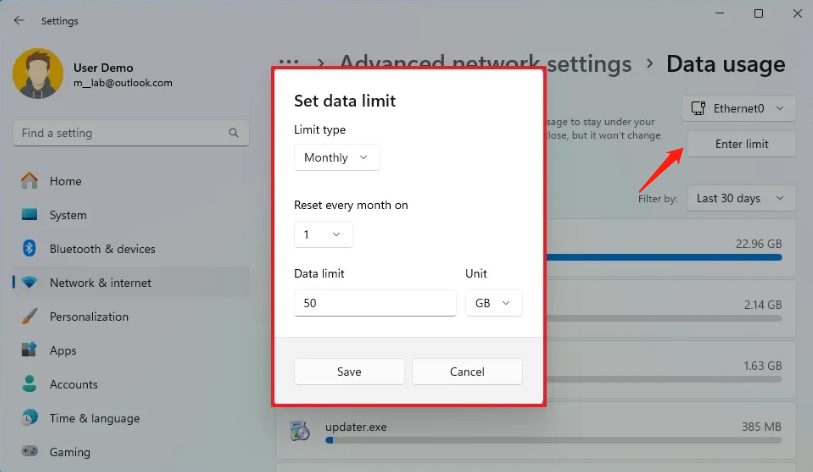Click the System sidebar item

(67, 215)
